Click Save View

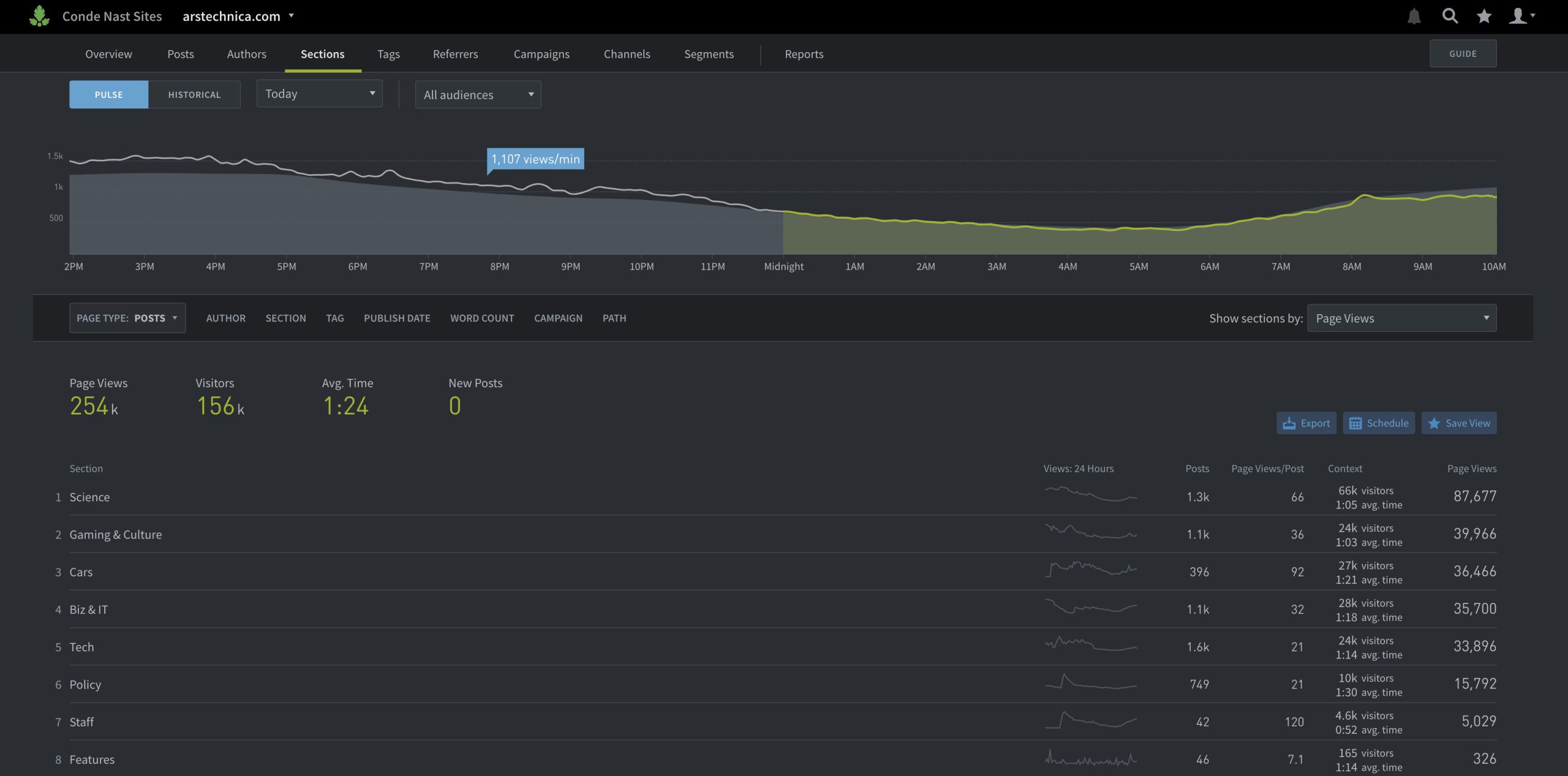click(x=1459, y=423)
